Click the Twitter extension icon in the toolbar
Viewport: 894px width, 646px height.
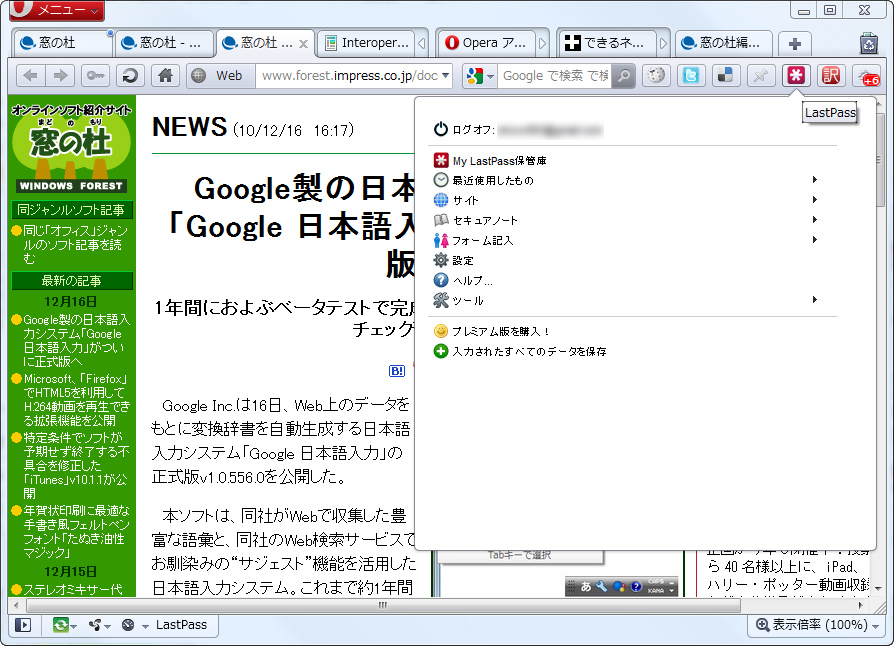691,75
